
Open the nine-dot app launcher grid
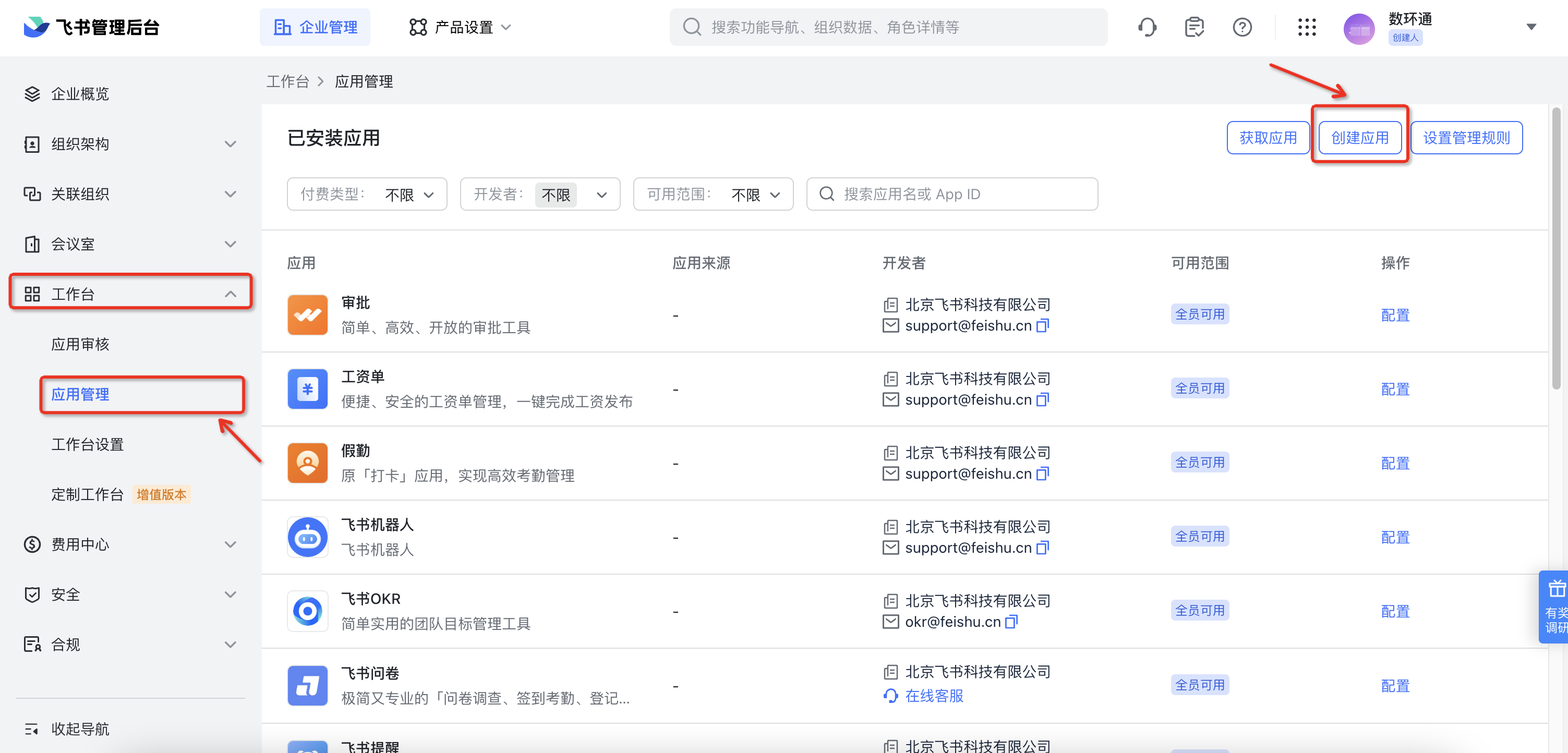[1307, 28]
